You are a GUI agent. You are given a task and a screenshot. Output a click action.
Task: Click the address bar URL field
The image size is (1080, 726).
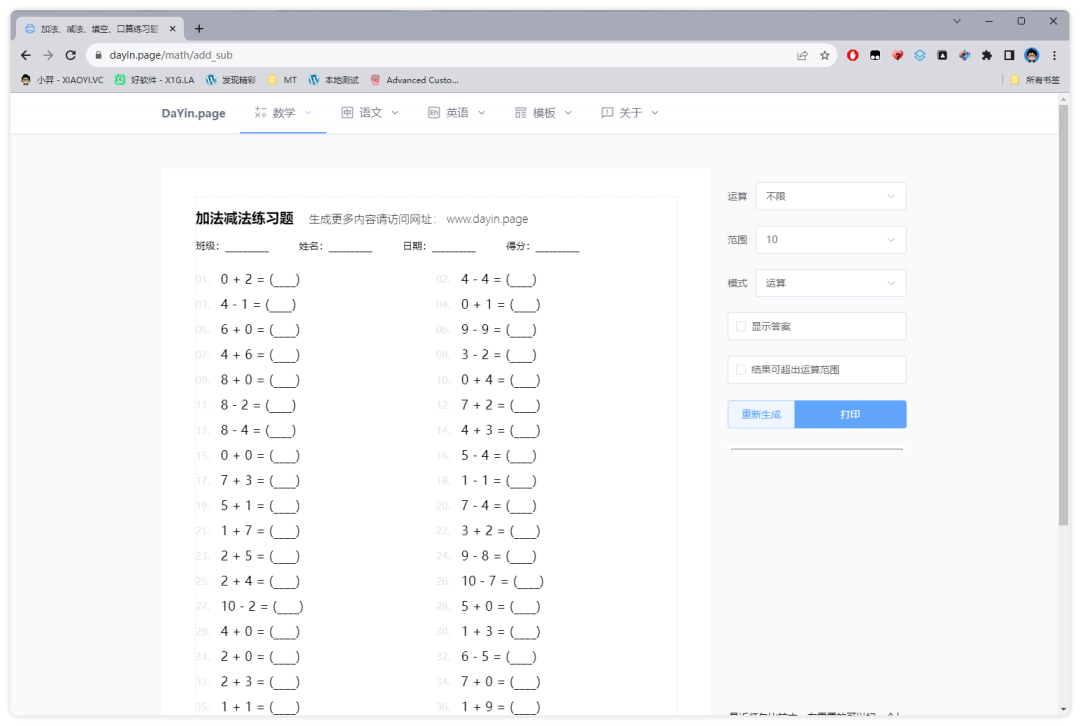click(441, 55)
